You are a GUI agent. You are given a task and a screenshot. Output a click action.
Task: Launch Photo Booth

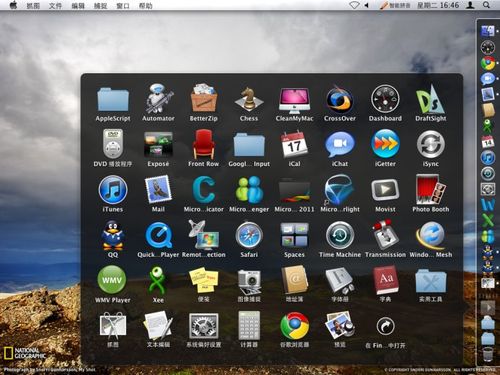pyautogui.click(x=430, y=189)
